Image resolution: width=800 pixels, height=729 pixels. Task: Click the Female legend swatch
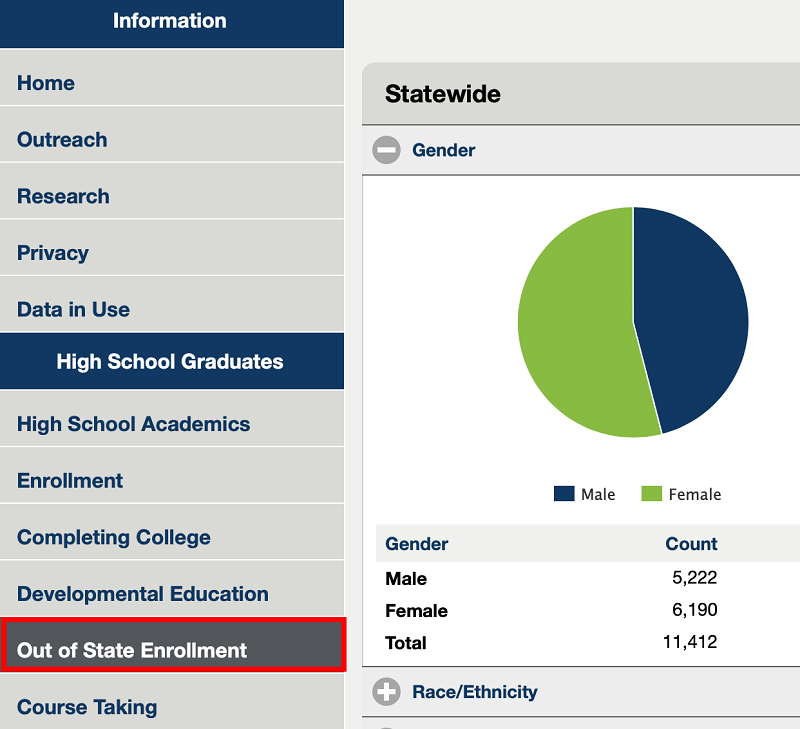[650, 493]
